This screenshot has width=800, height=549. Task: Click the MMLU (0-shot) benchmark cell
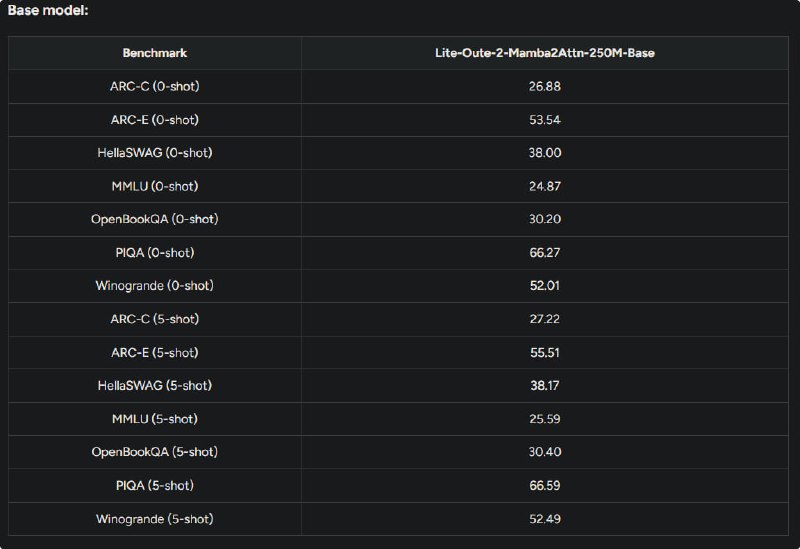pos(155,186)
